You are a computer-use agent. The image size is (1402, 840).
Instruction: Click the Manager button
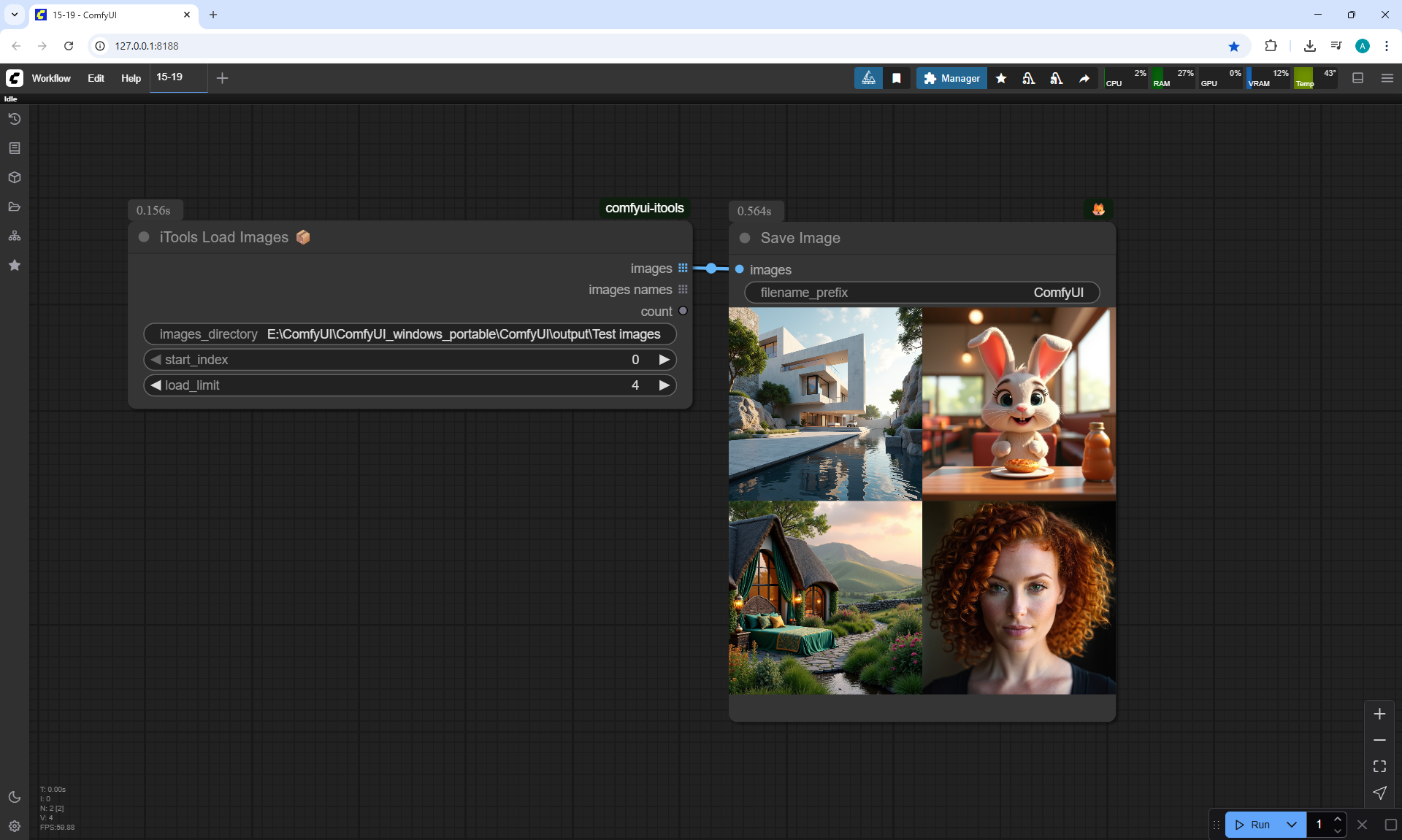pyautogui.click(x=951, y=78)
